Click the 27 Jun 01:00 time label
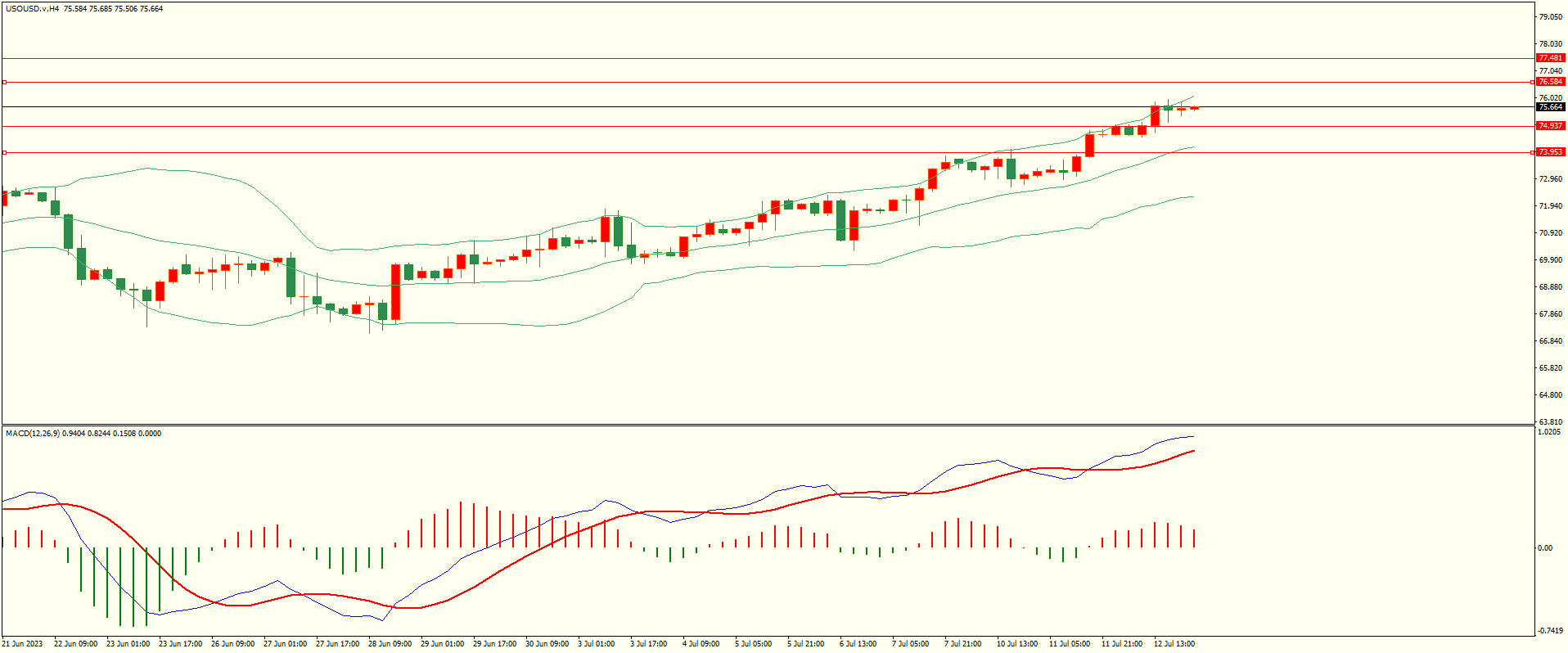1568x653 pixels. 285,644
